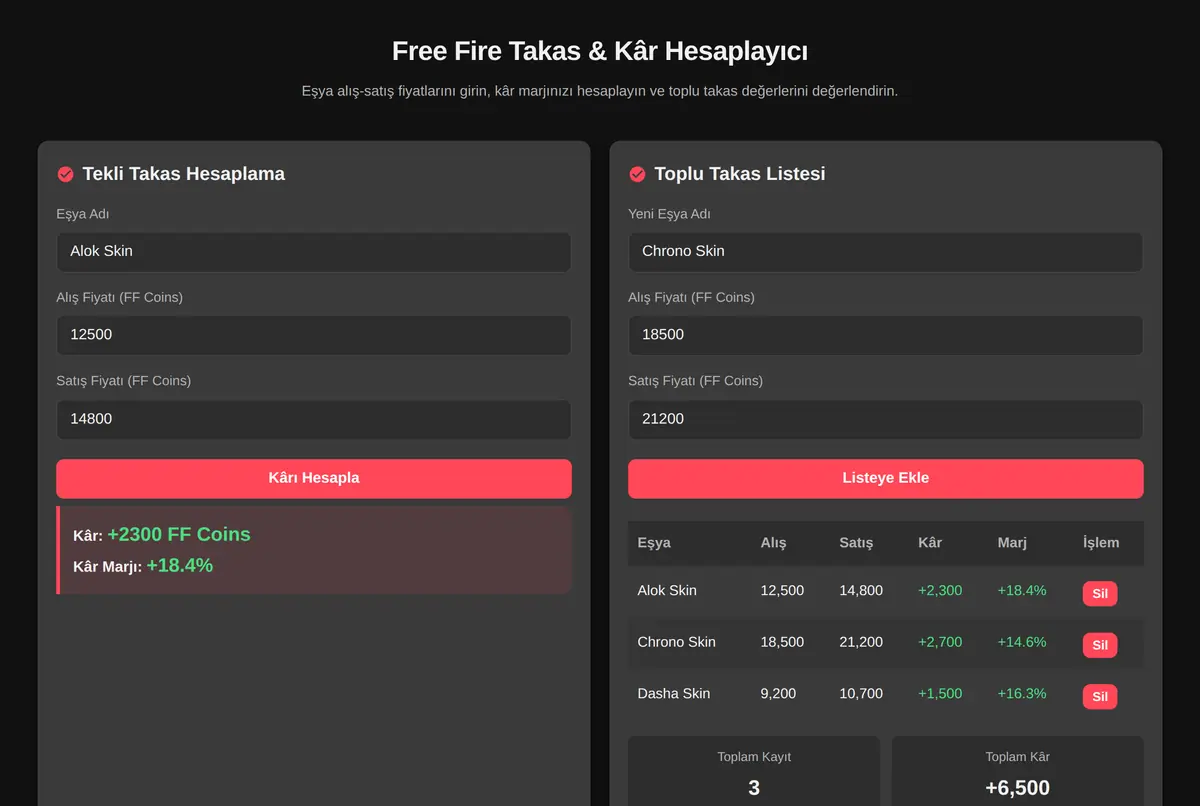Viewport: 1200px width, 806px height.
Task: Delete the Chrono Skin row with Sil
Action: pyautogui.click(x=1100, y=645)
